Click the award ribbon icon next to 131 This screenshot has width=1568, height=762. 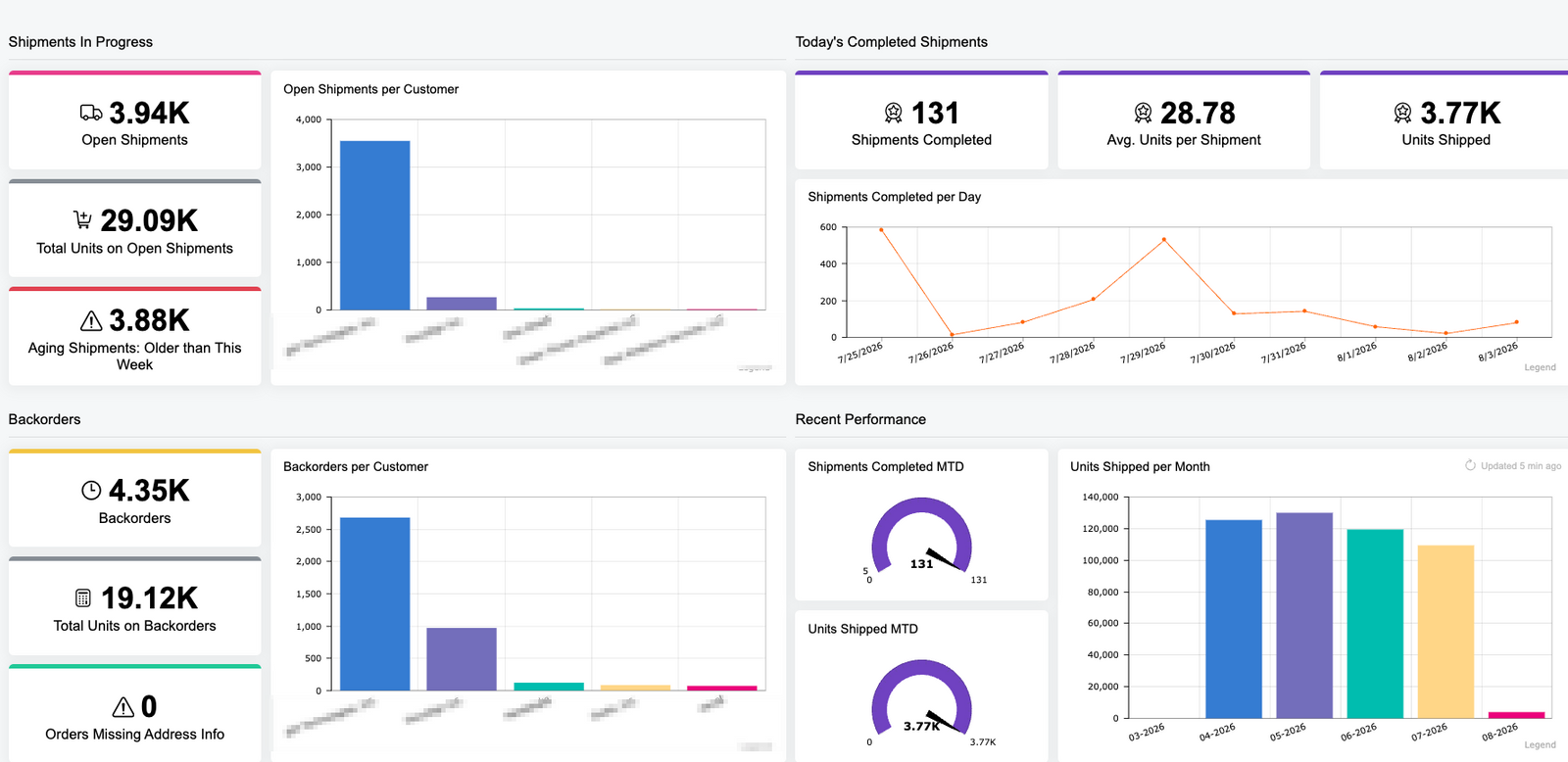(x=894, y=113)
